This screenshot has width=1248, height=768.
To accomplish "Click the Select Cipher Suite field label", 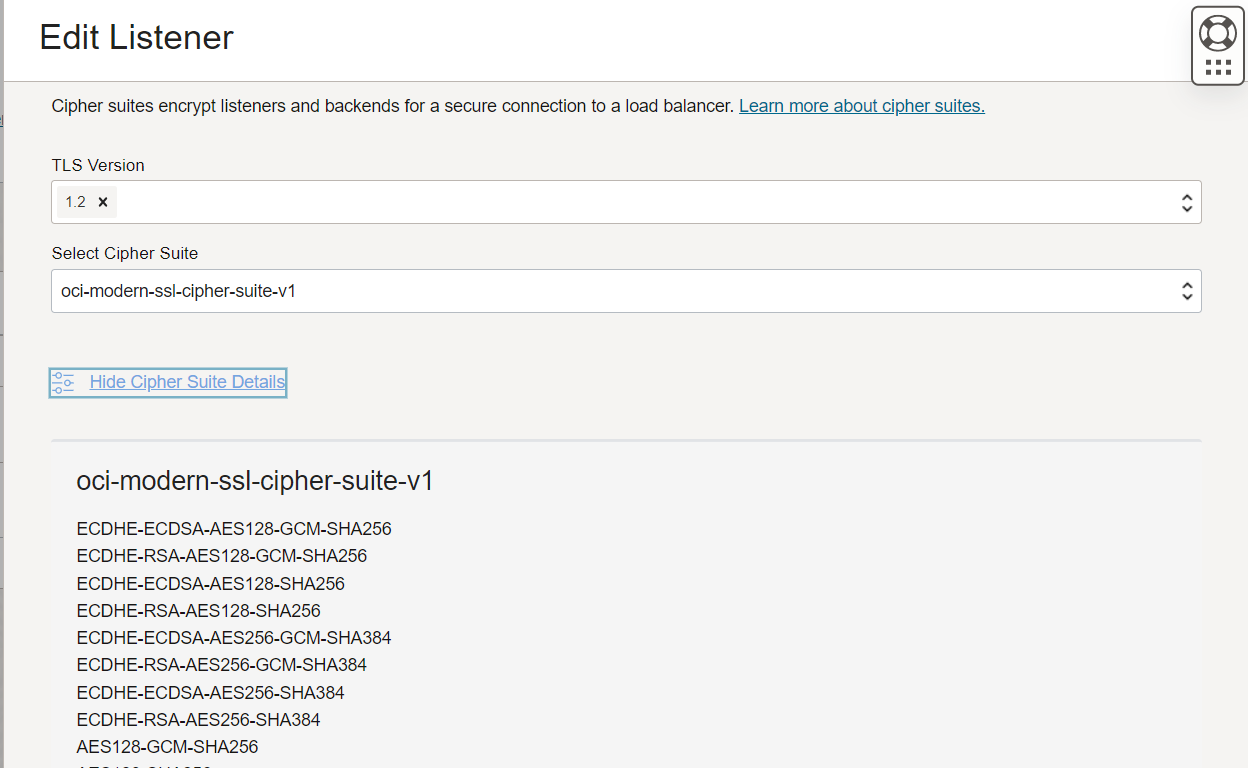I will pos(125,254).
